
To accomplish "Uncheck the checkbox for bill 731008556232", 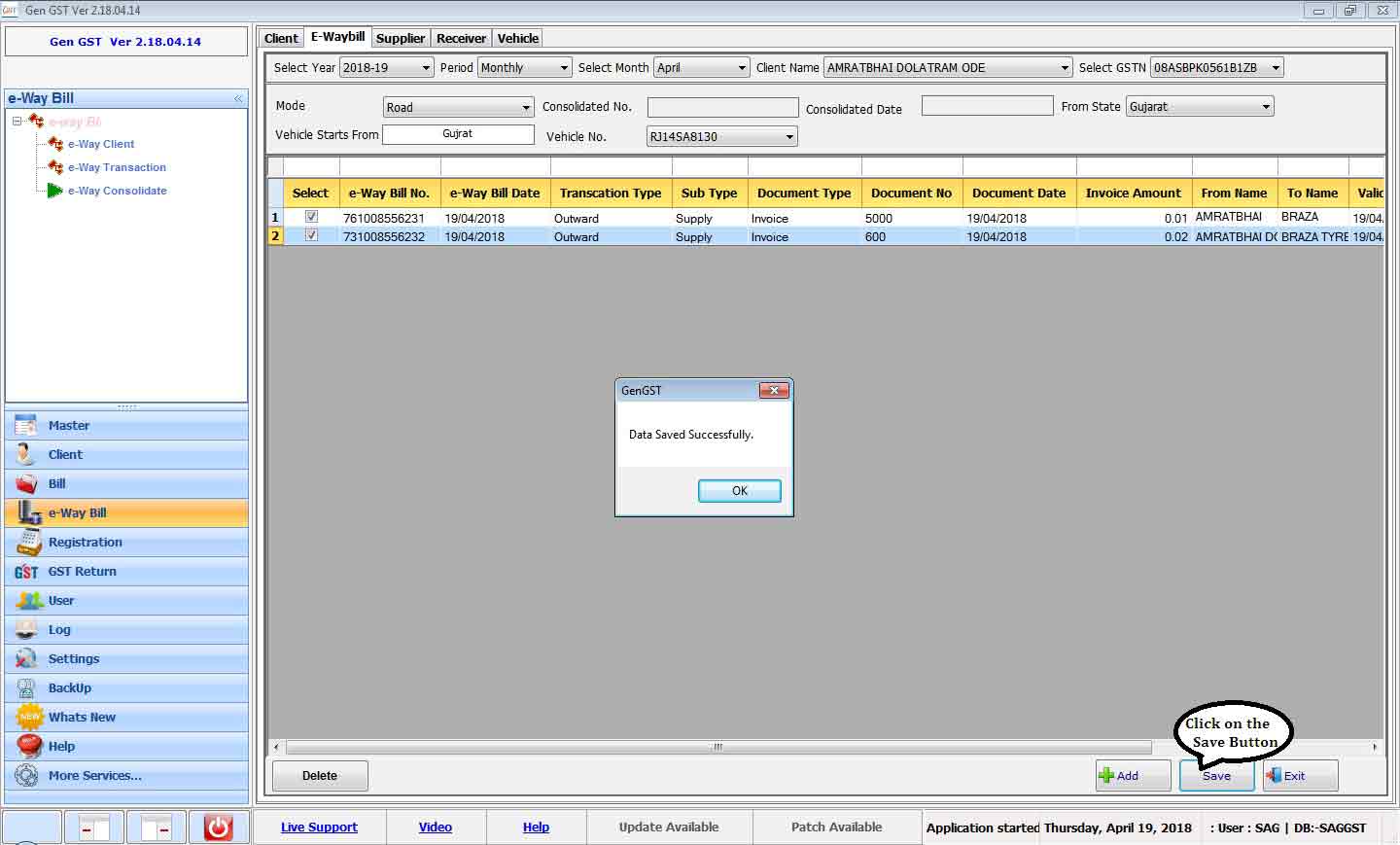I will 311,235.
